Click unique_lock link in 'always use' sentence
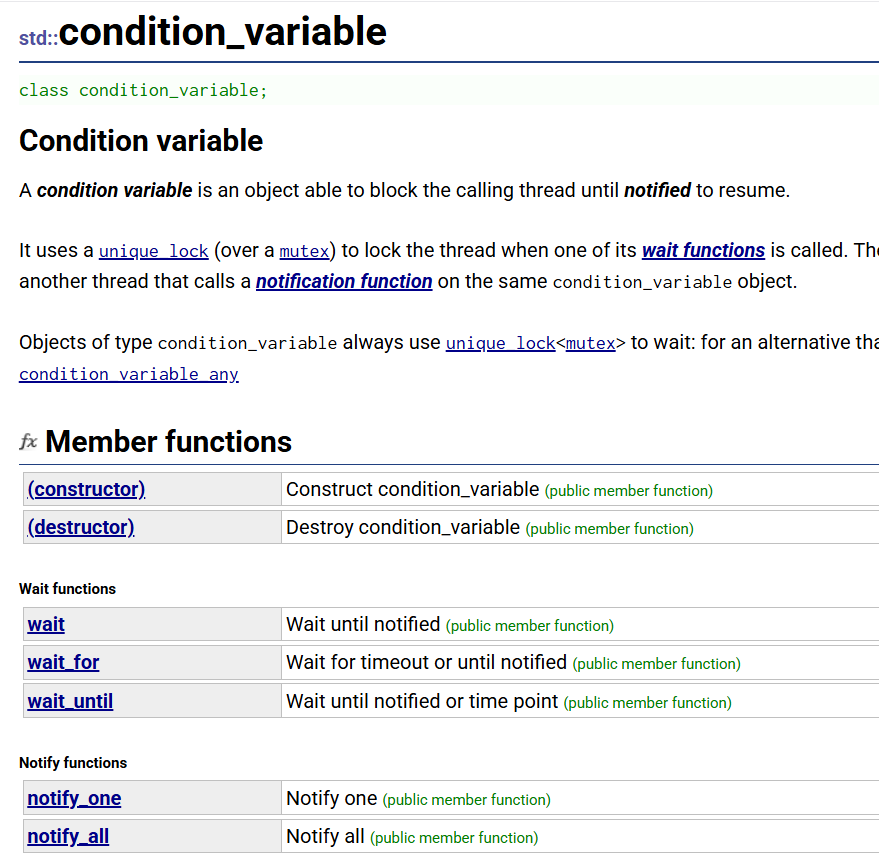 tap(501, 343)
